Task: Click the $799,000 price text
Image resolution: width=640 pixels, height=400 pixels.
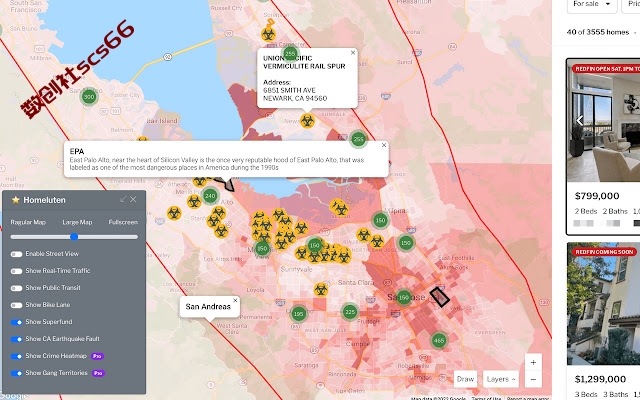Action: pyautogui.click(x=597, y=196)
